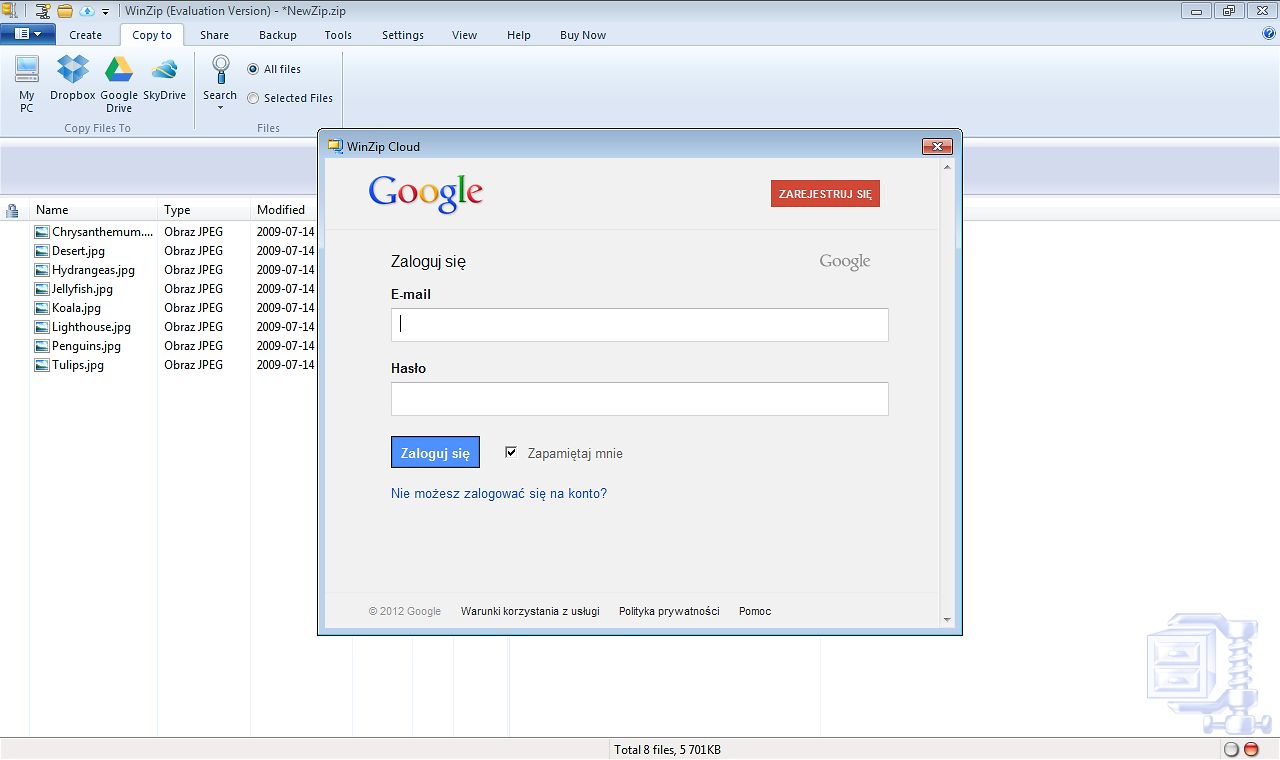The height and width of the screenshot is (760, 1280).
Task: Click Obraz JPEG type in Desert.jpg row
Action: pyautogui.click(x=194, y=251)
